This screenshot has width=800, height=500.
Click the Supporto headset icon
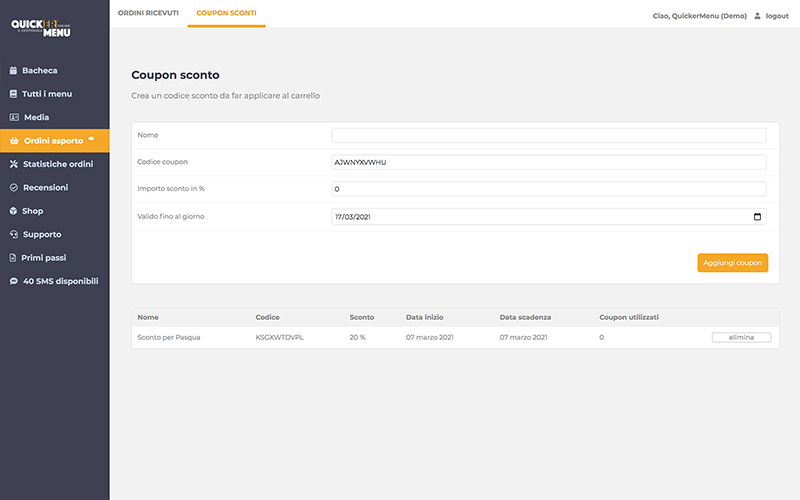14,234
